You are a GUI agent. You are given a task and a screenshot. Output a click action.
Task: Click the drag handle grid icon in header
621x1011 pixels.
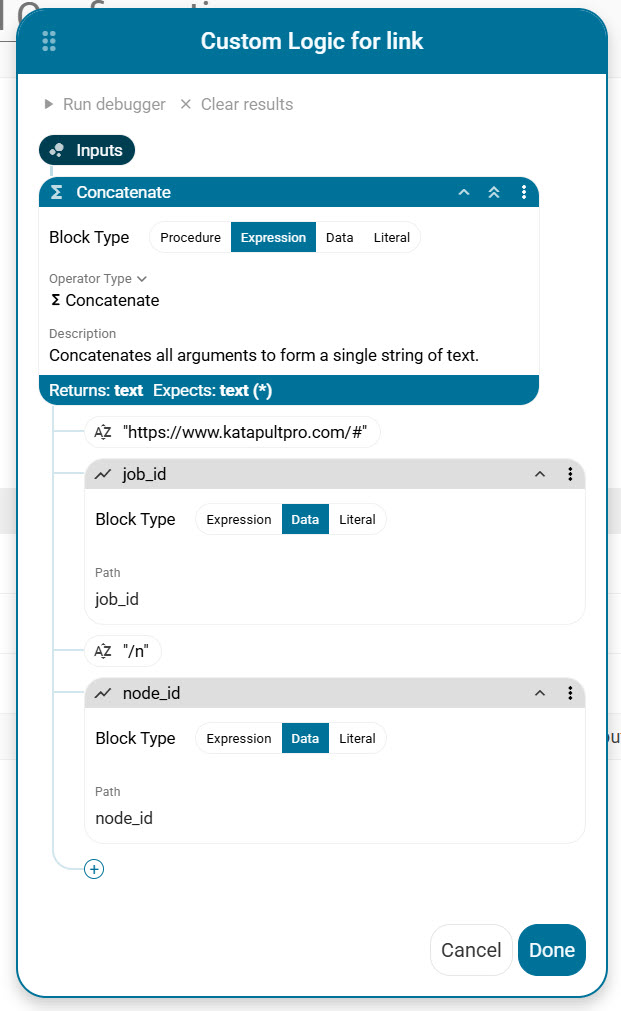coord(49,41)
